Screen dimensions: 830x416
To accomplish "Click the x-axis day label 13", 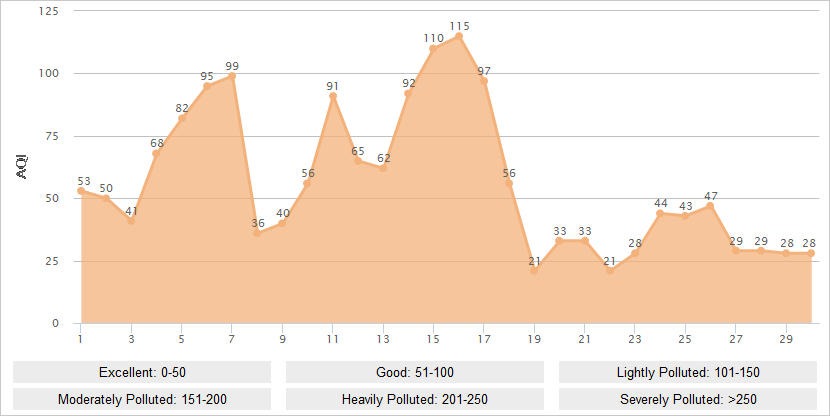I will (x=383, y=339).
